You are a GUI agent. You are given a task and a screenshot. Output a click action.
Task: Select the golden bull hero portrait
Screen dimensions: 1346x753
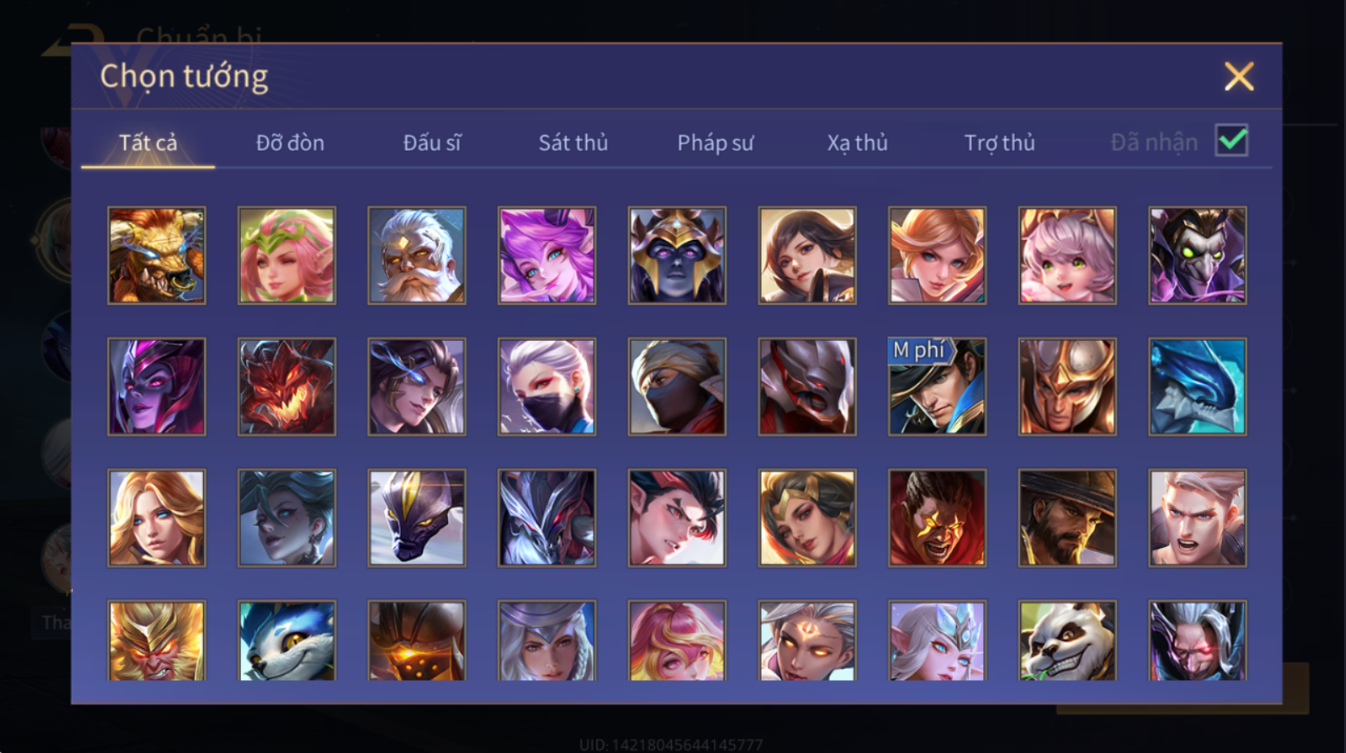(157, 255)
